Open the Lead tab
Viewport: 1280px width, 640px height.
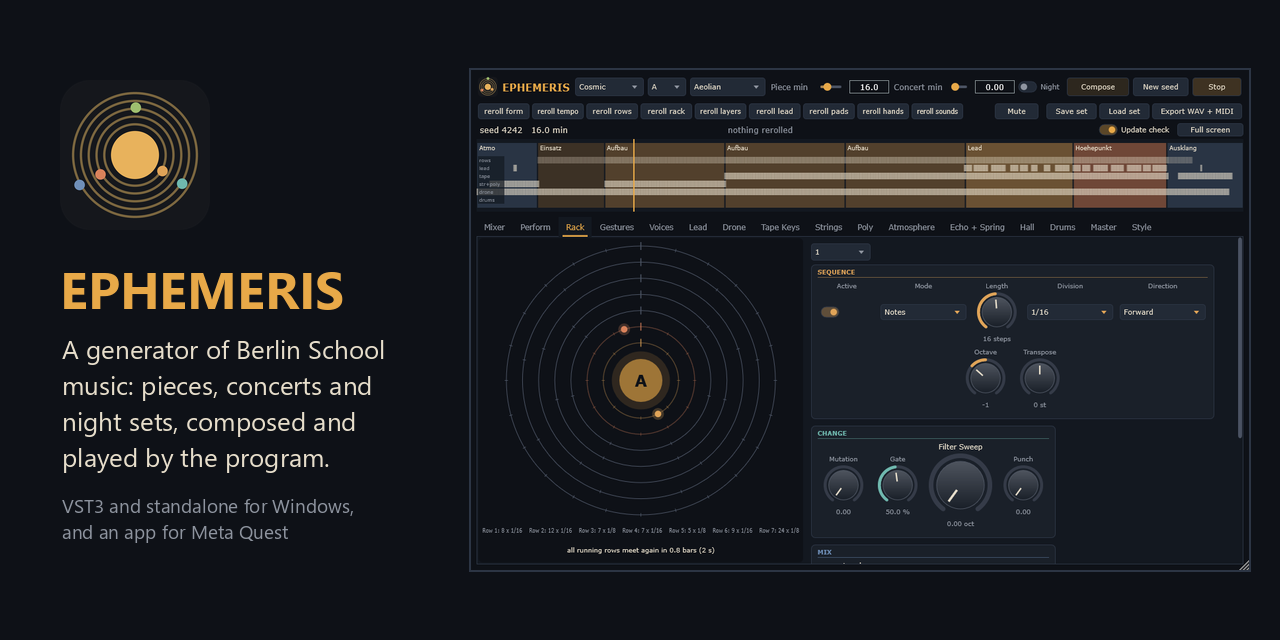(x=698, y=227)
